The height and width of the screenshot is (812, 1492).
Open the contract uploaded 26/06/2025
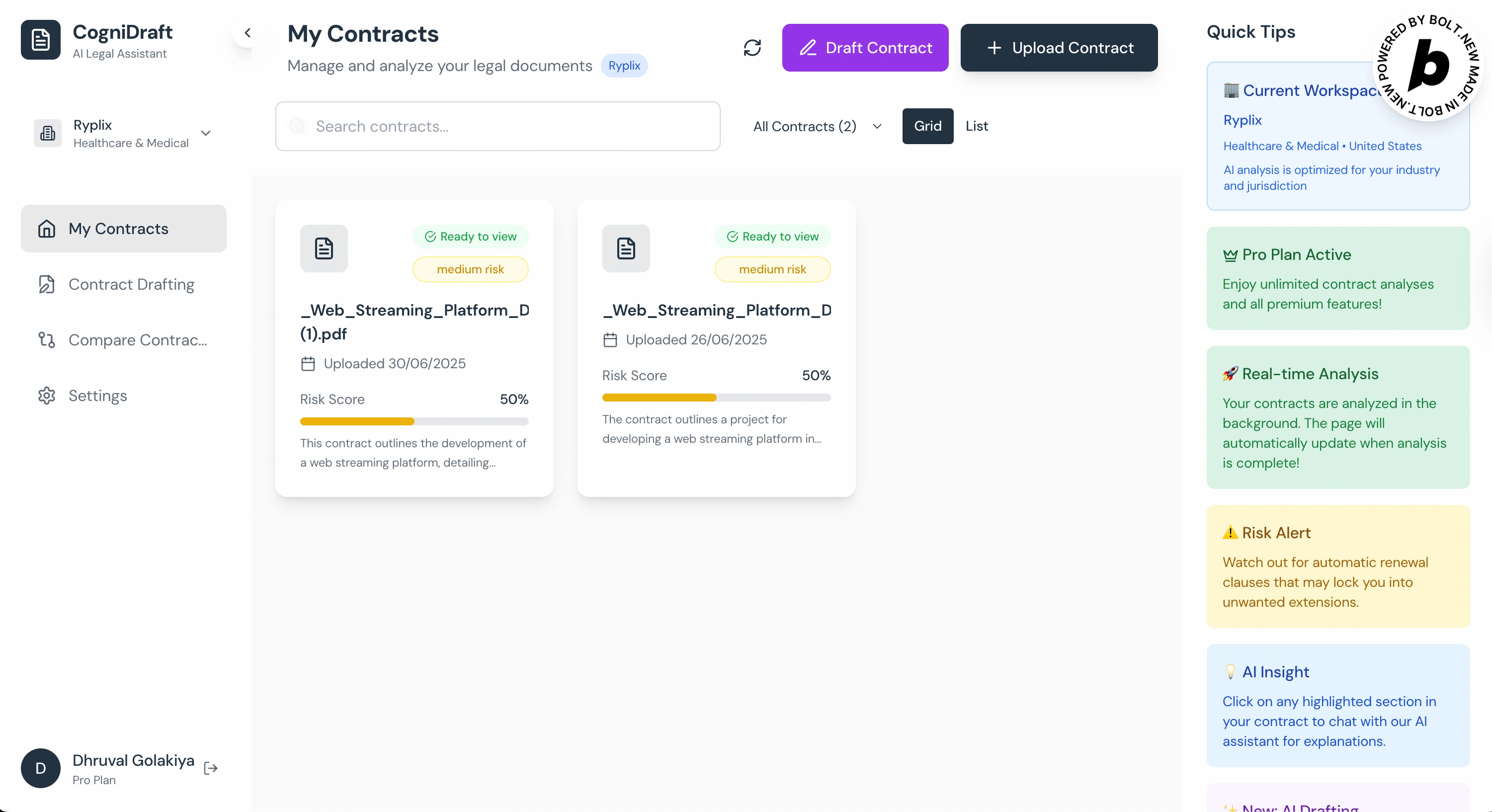pyautogui.click(x=716, y=311)
